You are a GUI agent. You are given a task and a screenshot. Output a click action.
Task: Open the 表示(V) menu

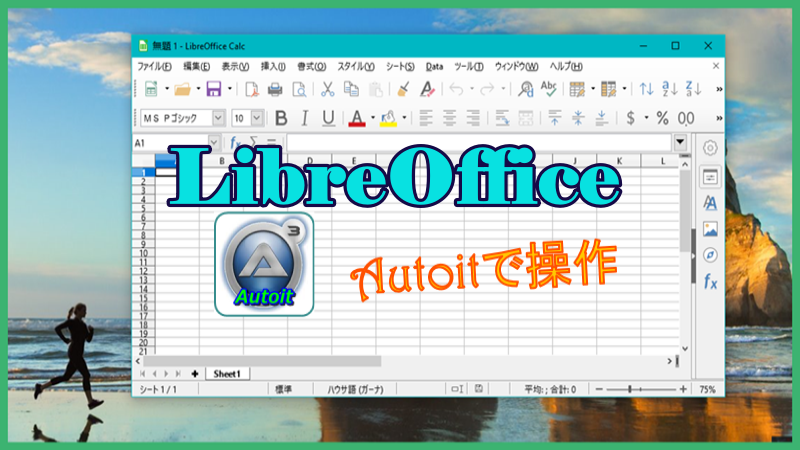pyautogui.click(x=235, y=66)
